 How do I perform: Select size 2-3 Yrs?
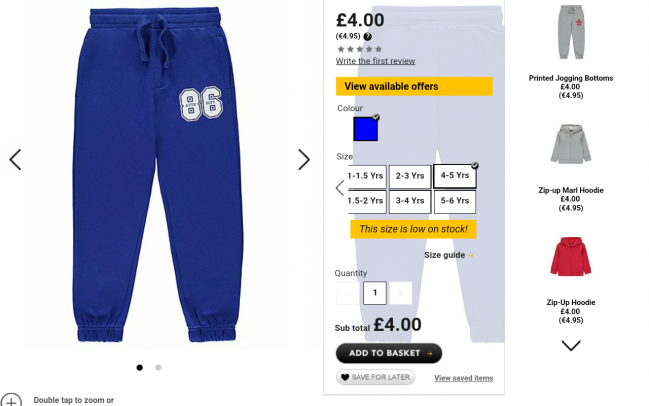[410, 176]
